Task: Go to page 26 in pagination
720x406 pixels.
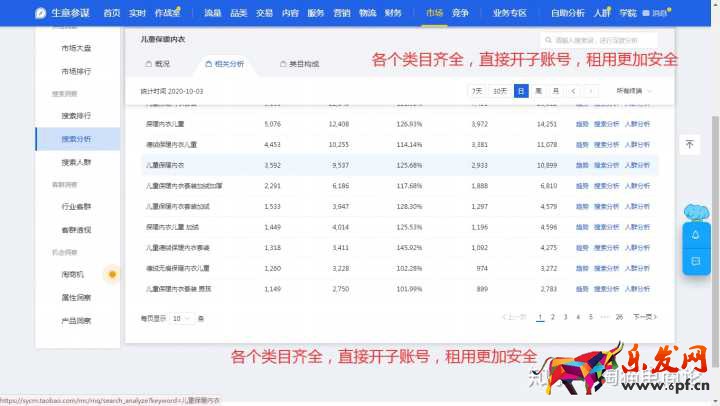Action: click(619, 317)
